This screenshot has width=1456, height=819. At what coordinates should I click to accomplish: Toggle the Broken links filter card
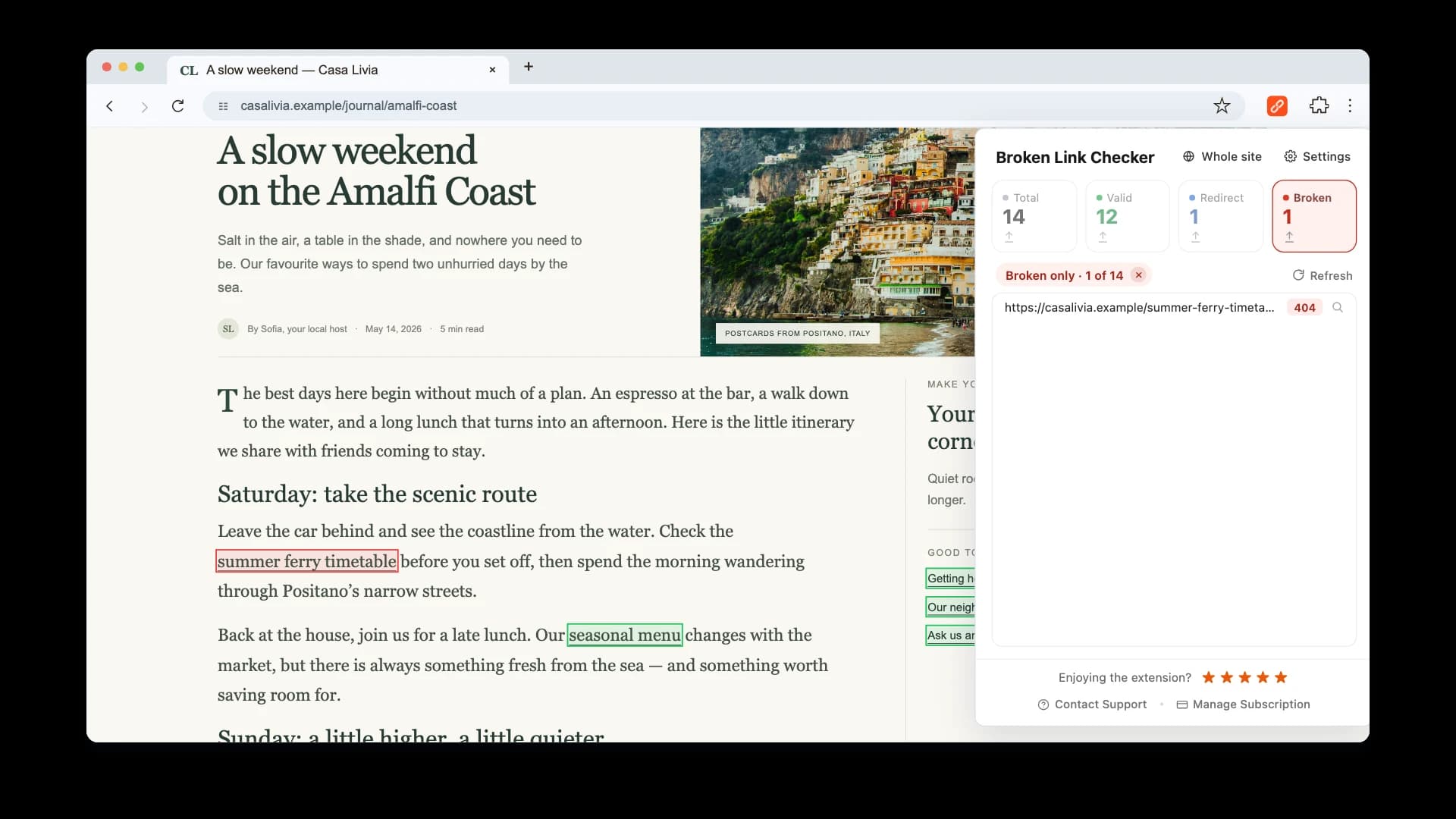click(x=1314, y=216)
